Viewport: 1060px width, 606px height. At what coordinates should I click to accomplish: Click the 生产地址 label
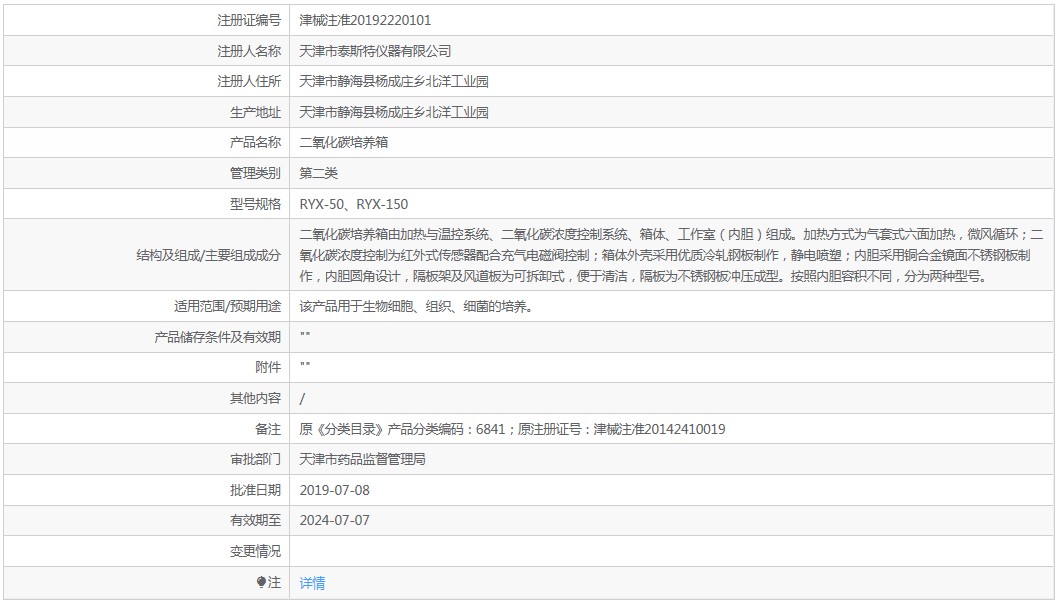point(256,112)
